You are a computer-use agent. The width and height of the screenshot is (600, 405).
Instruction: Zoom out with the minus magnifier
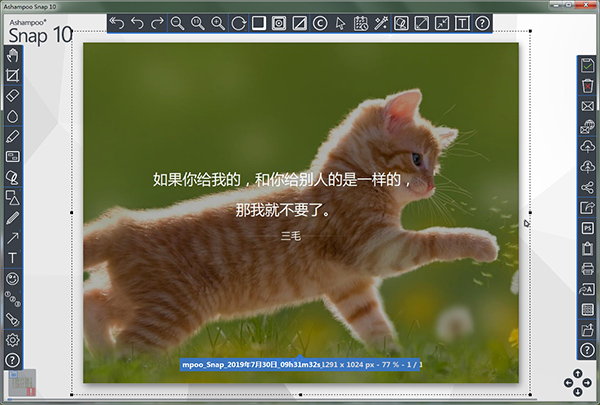click(x=177, y=23)
